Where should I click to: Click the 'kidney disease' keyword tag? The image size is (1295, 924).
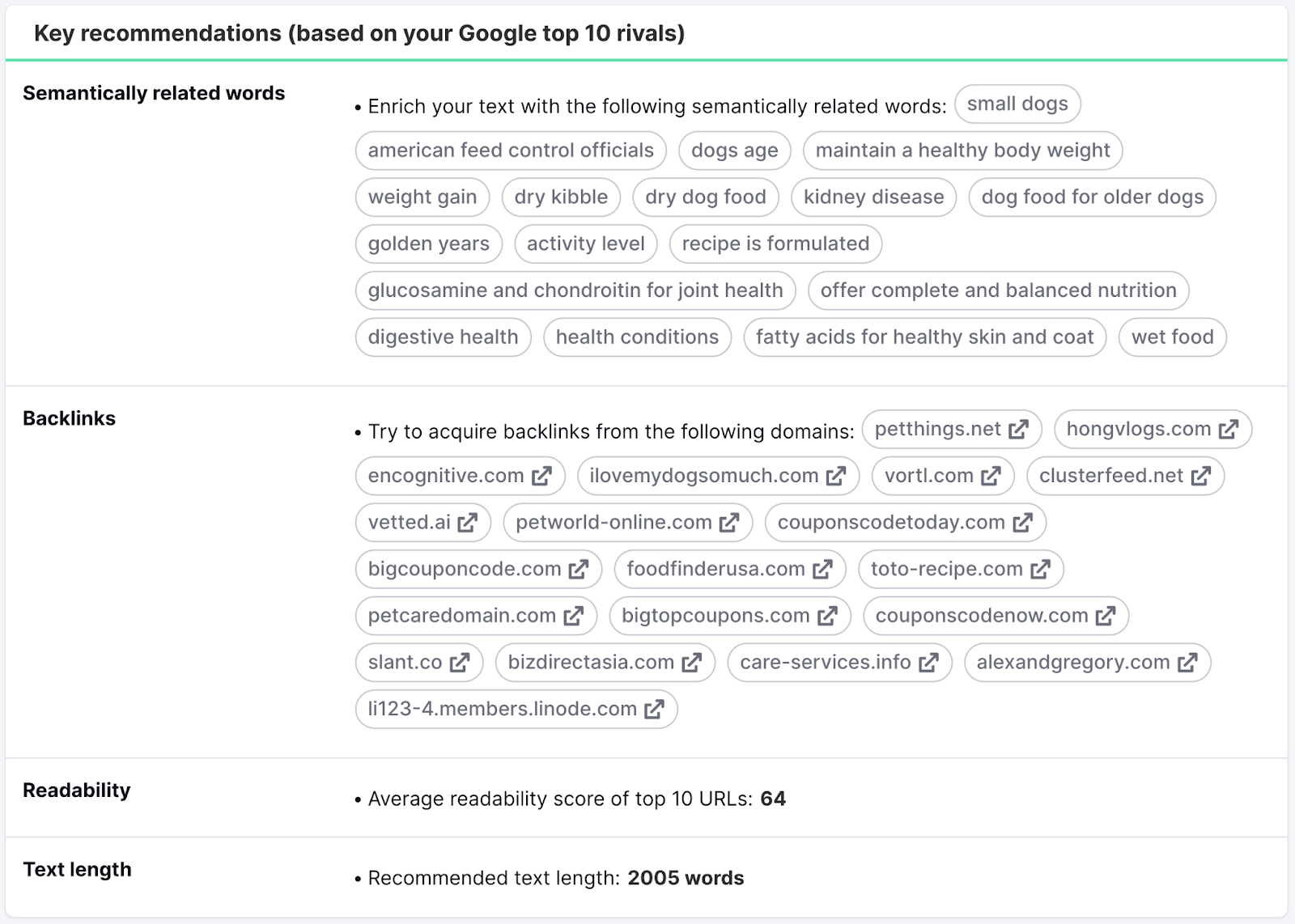pyautogui.click(x=874, y=197)
